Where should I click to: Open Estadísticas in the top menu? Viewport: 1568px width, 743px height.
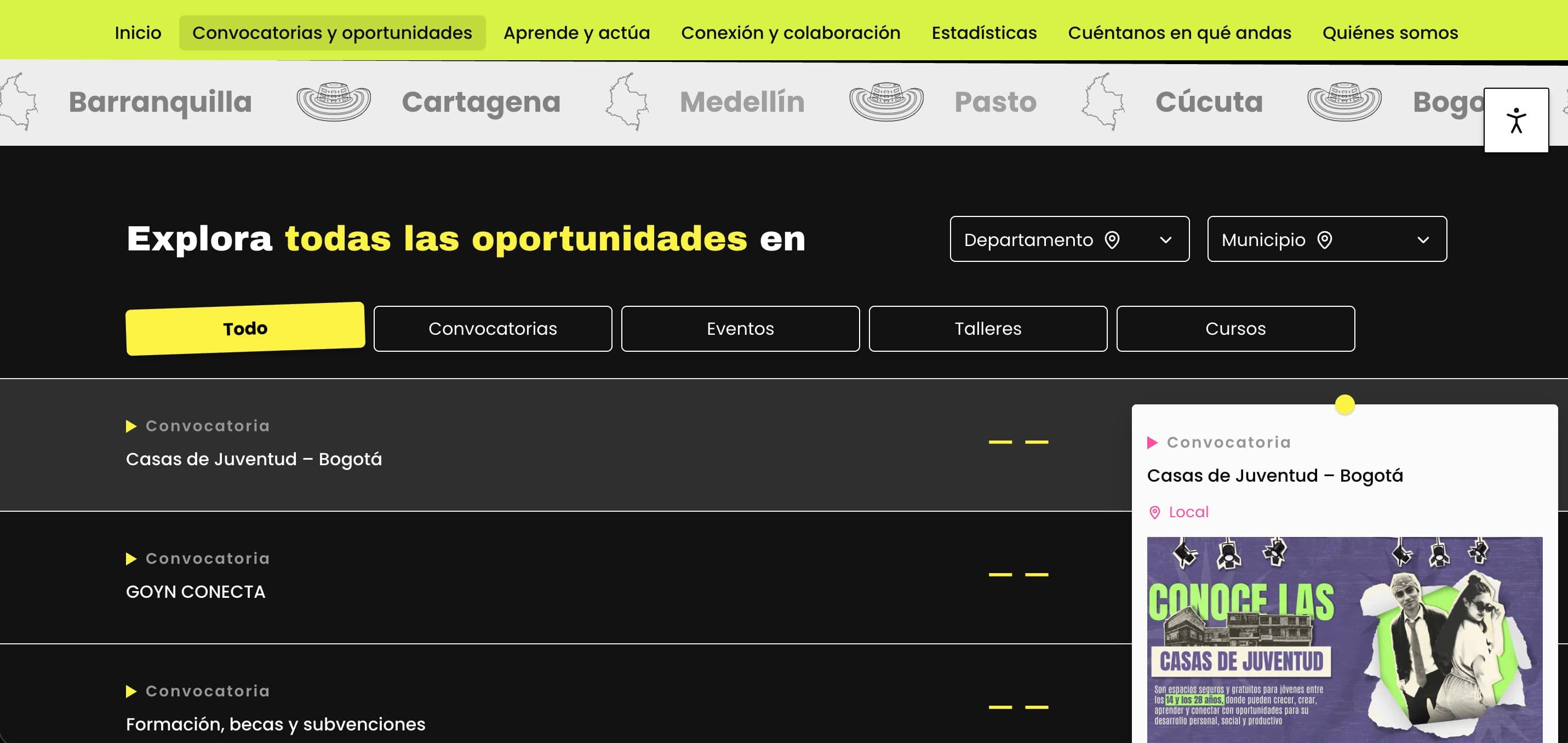pos(985,32)
